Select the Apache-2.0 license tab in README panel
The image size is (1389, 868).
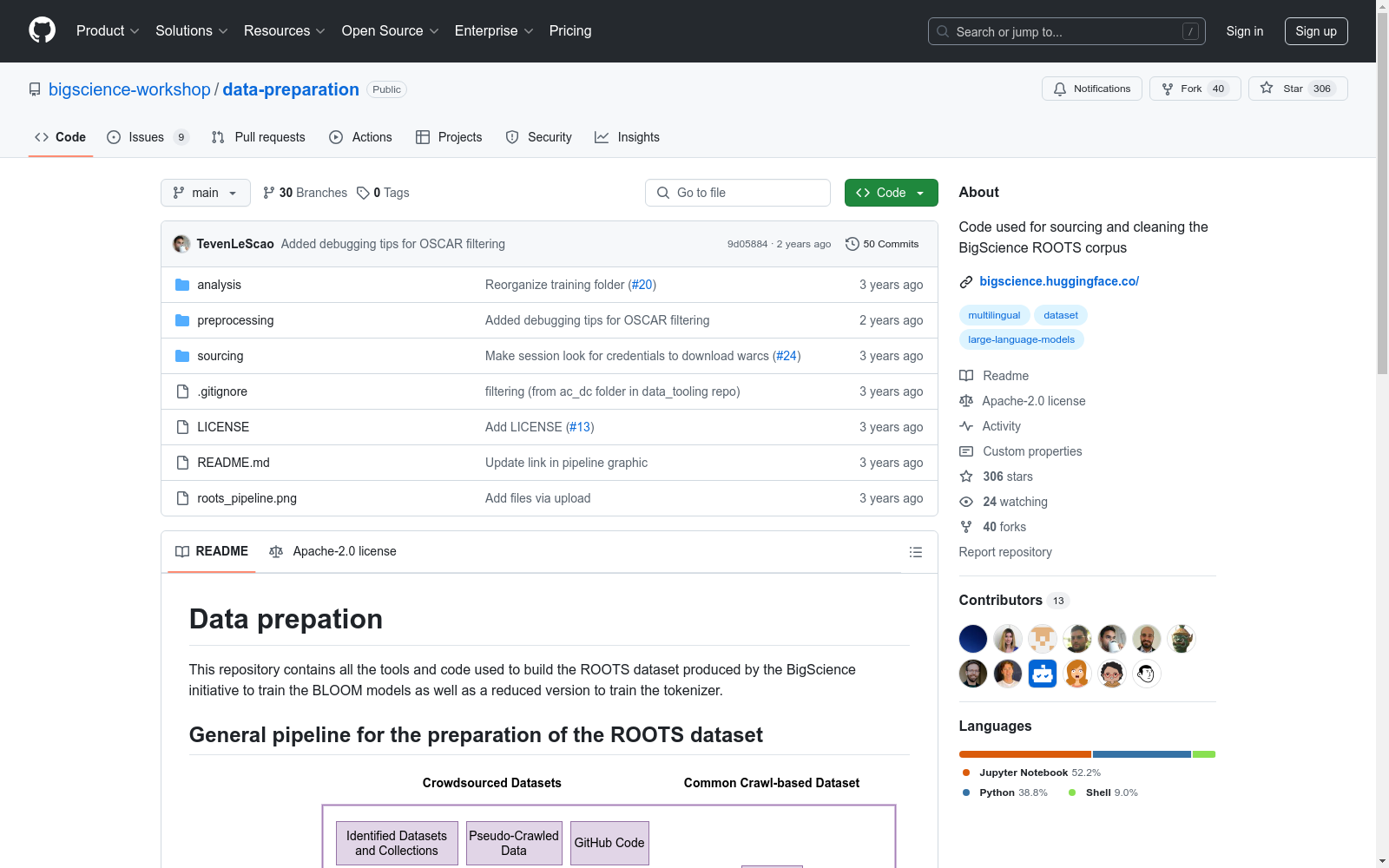(332, 551)
